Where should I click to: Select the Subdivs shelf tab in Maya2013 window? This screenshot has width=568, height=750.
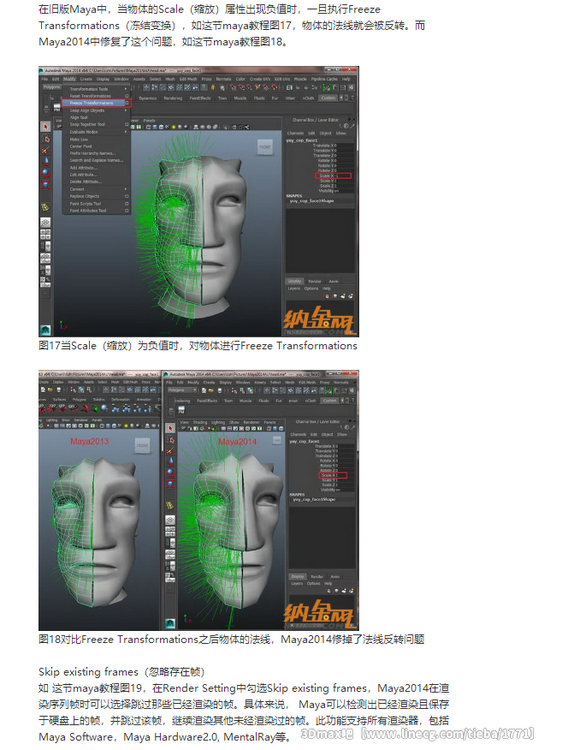(99, 399)
